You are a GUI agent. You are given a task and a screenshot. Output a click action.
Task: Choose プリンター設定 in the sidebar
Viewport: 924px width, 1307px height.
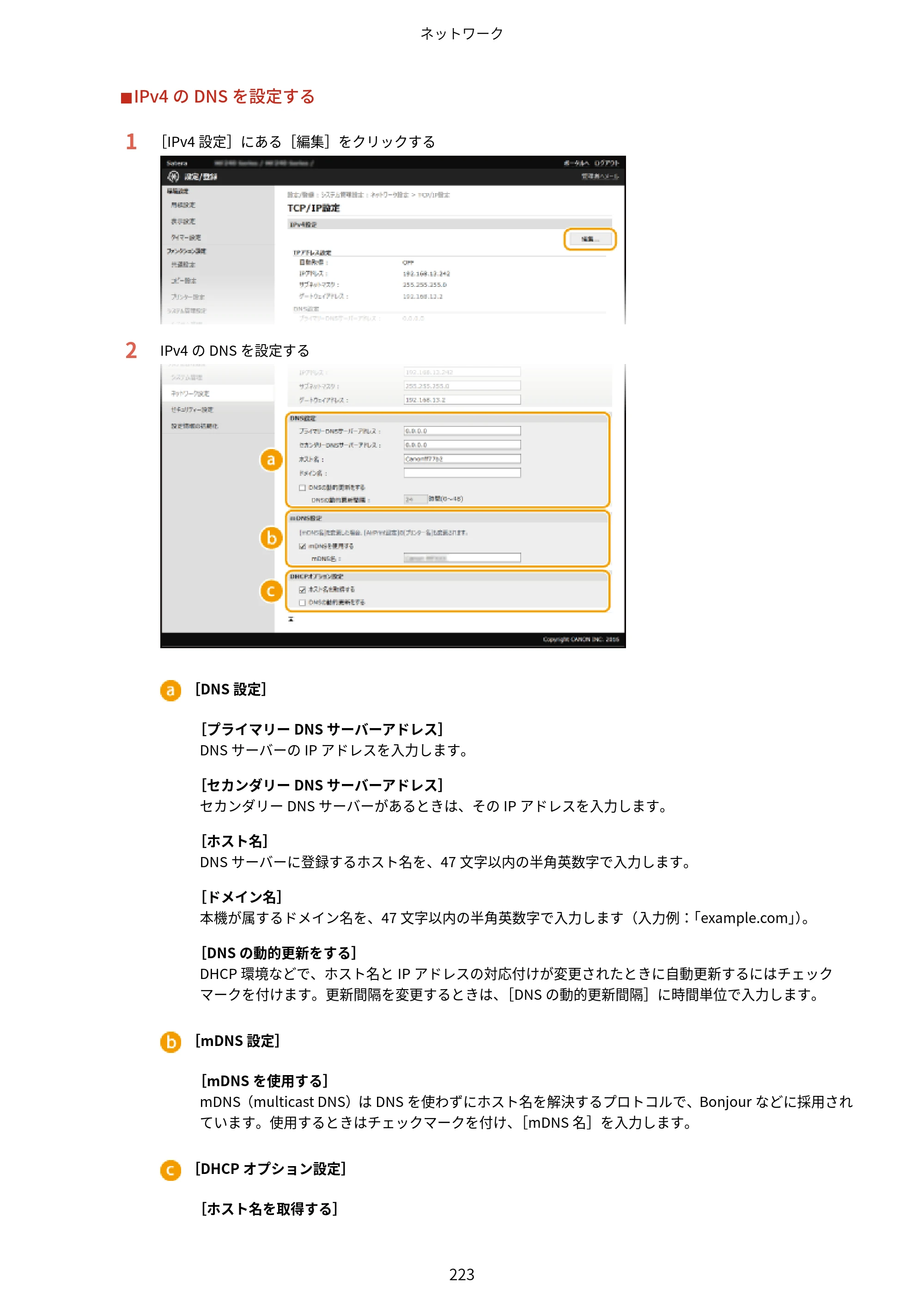[188, 297]
